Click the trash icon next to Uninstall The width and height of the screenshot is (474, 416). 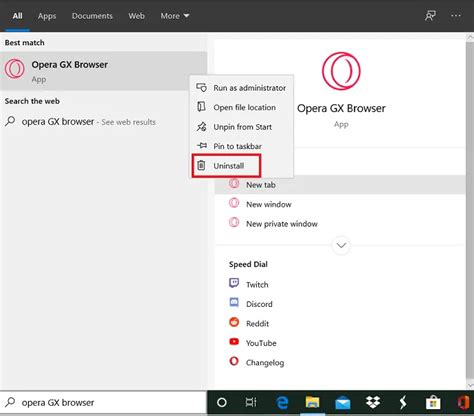[201, 165]
